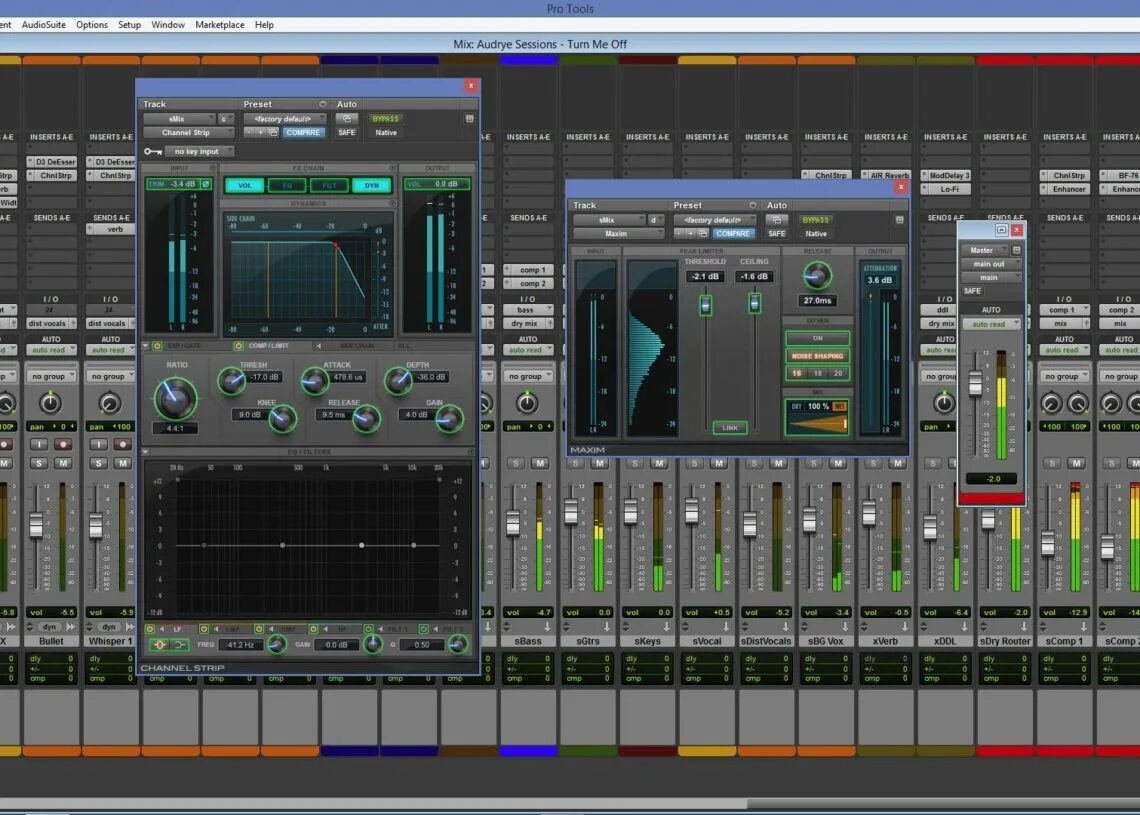
Task: Open the Marketplace menu
Action: 220,25
